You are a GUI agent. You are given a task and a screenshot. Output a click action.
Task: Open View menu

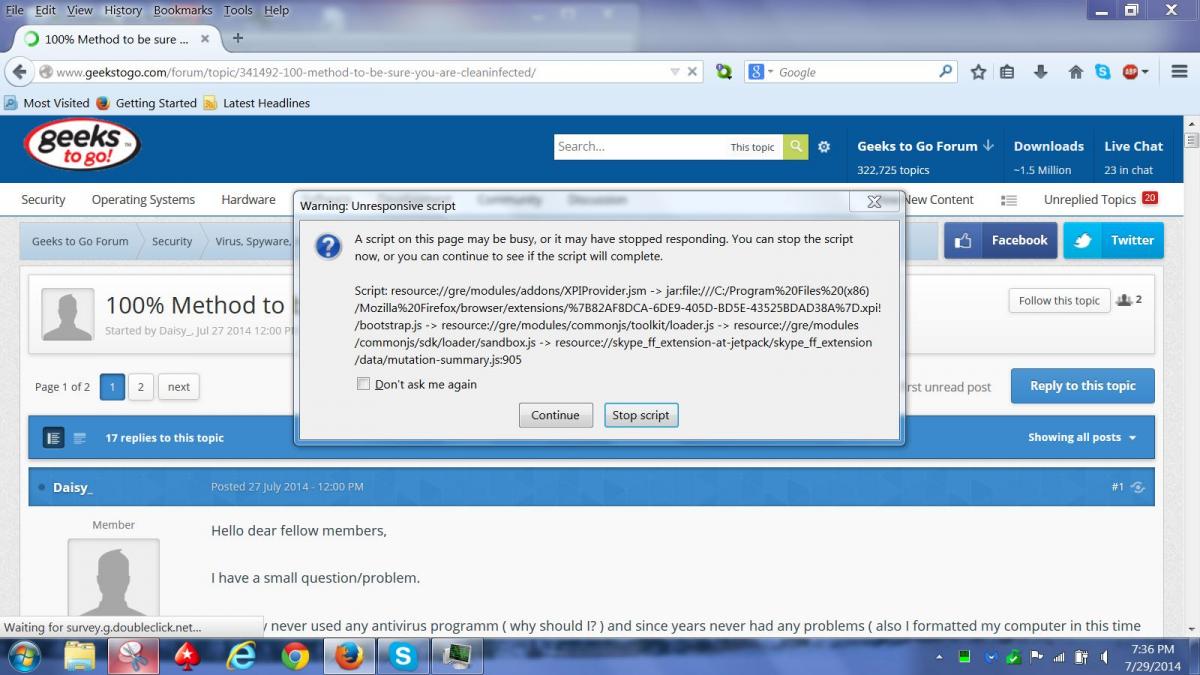point(80,10)
